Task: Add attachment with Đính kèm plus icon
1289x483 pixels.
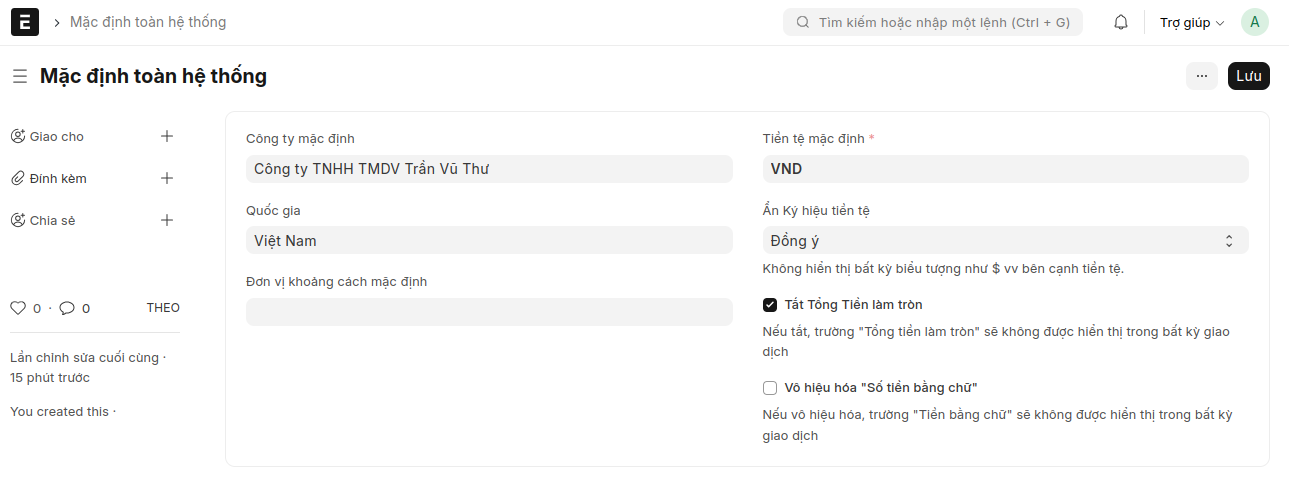Action: [167, 179]
